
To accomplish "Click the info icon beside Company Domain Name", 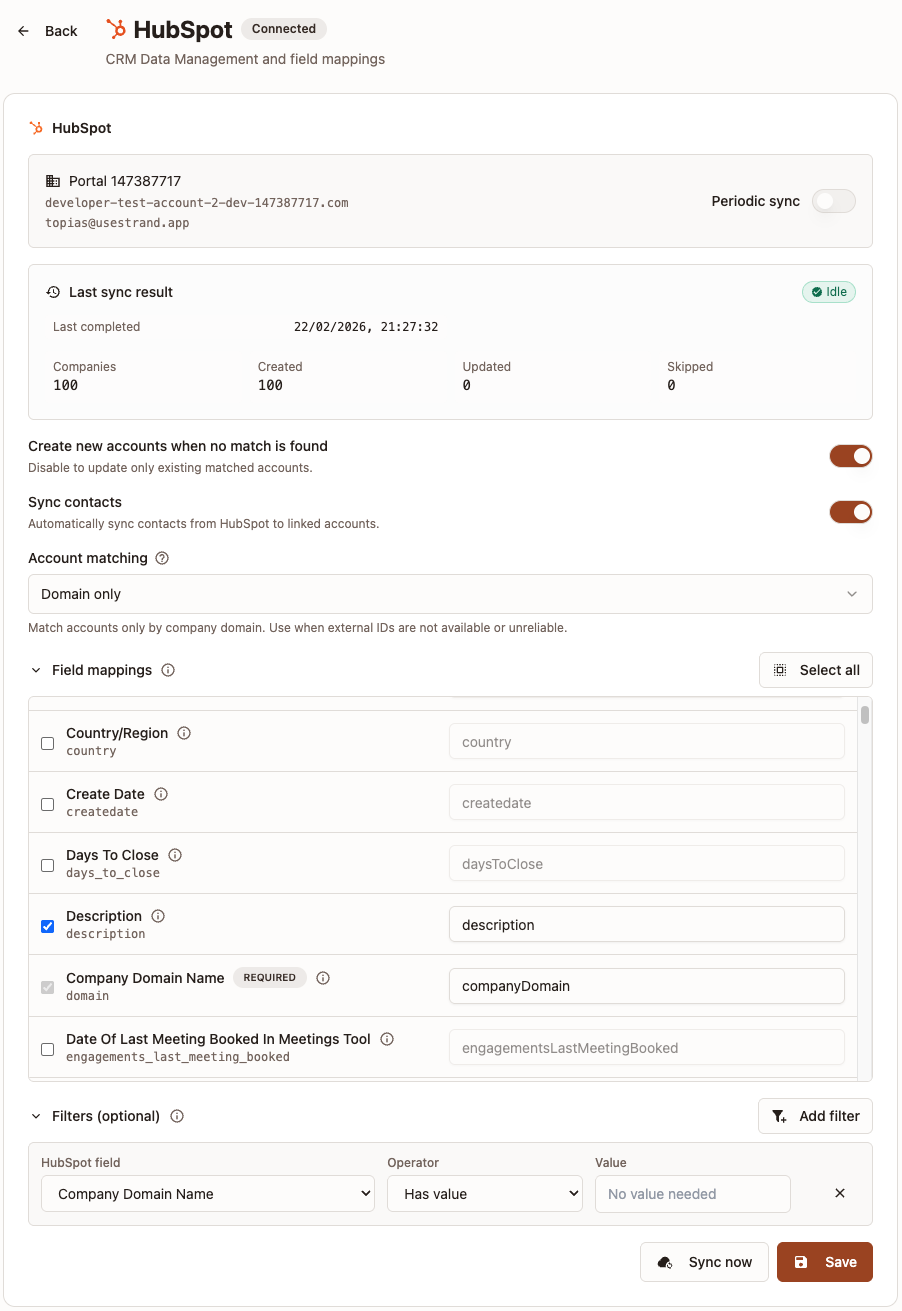I will click(x=323, y=978).
